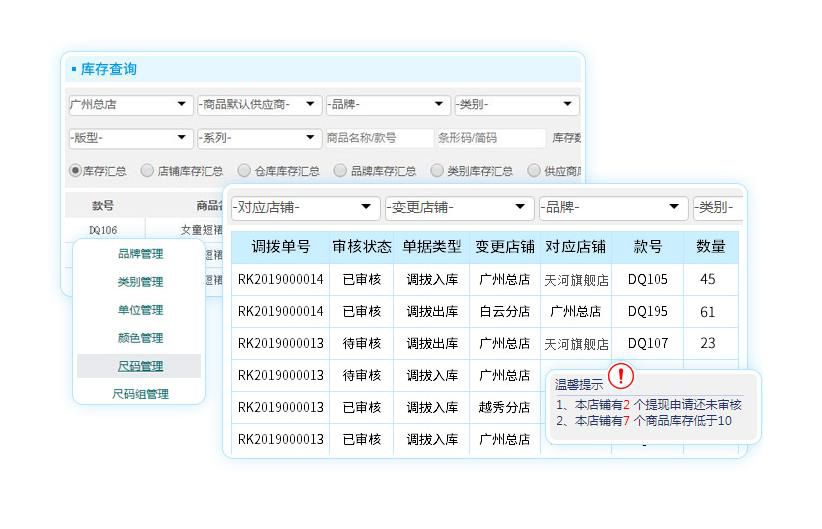Click the 款号 column header in transfer table
The width and height of the screenshot is (822, 529).
pyautogui.click(x=648, y=247)
